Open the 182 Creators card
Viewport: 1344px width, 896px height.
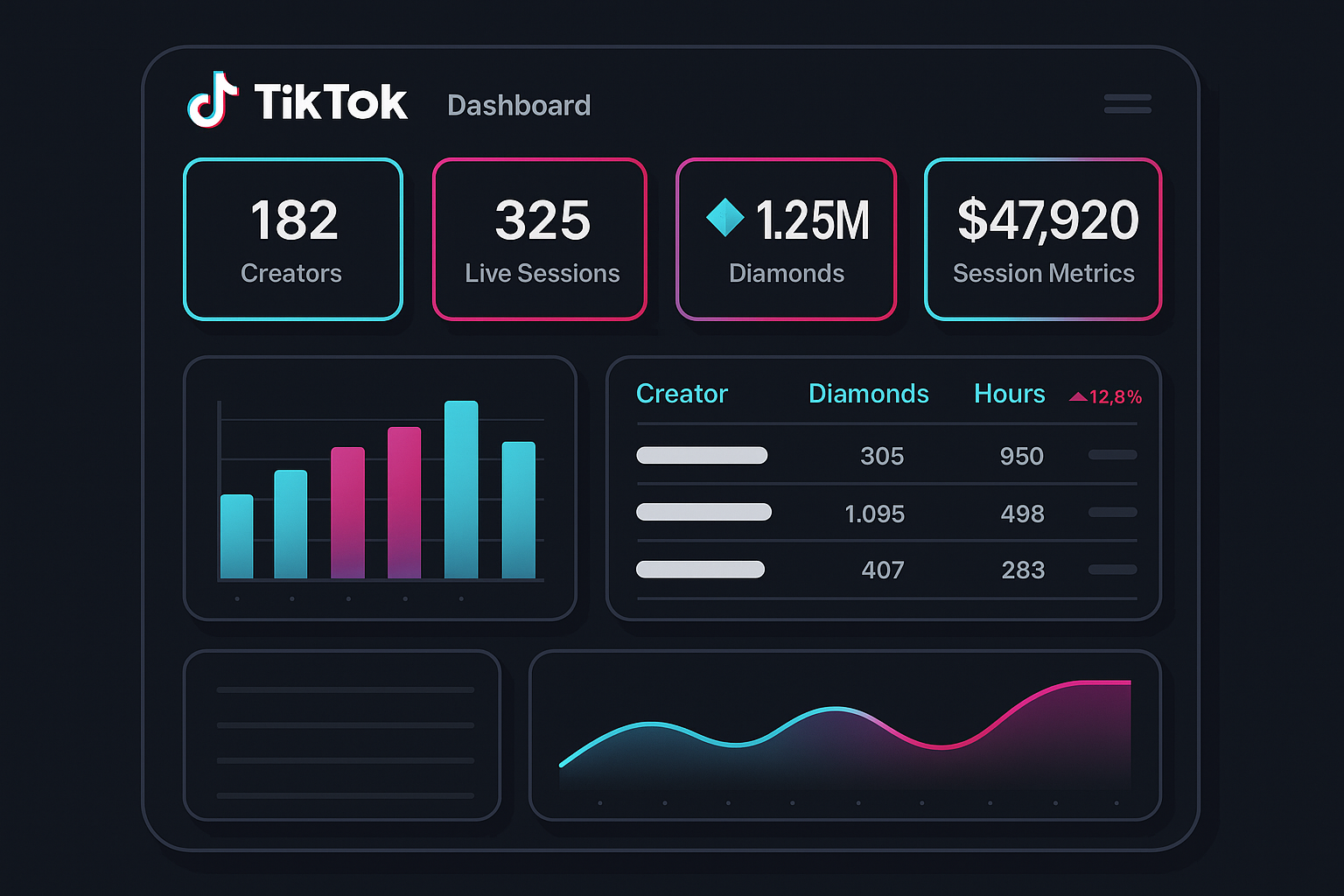(x=293, y=239)
